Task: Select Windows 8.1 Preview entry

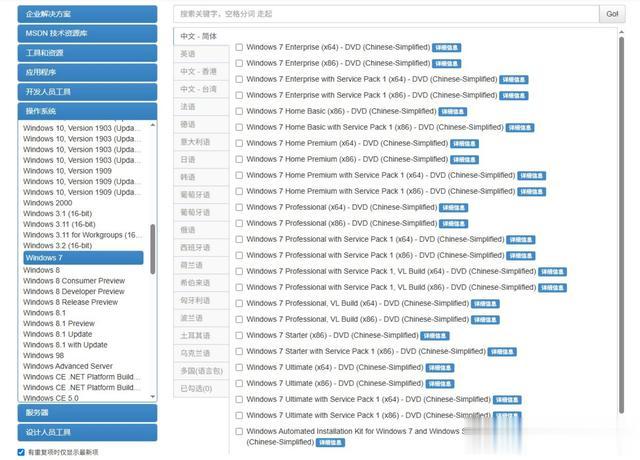Action: click(x=59, y=323)
